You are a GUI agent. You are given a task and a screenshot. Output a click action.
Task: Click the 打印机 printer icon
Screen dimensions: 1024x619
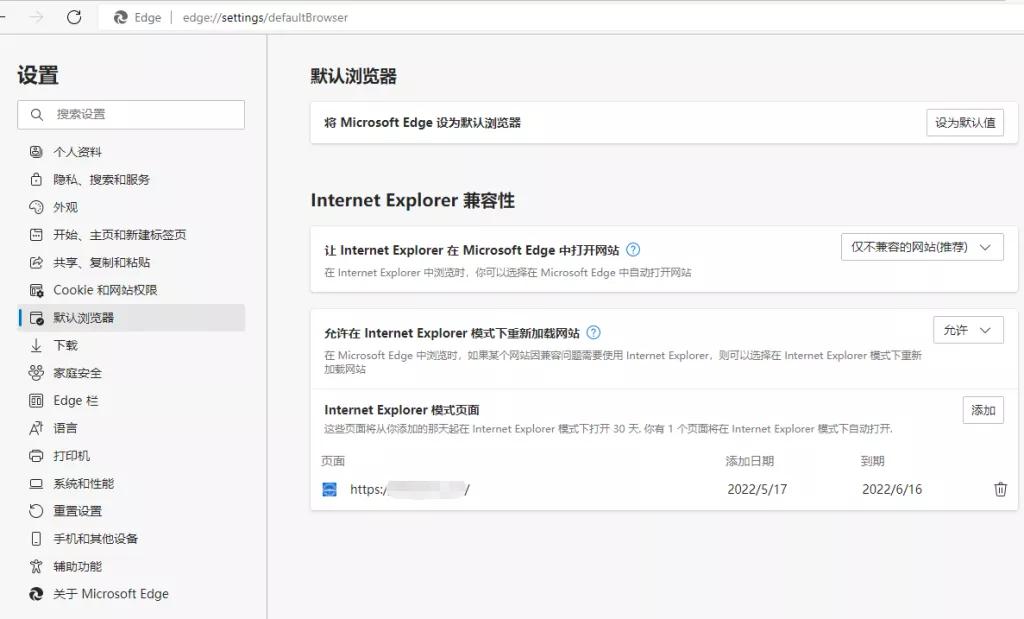(x=36, y=456)
